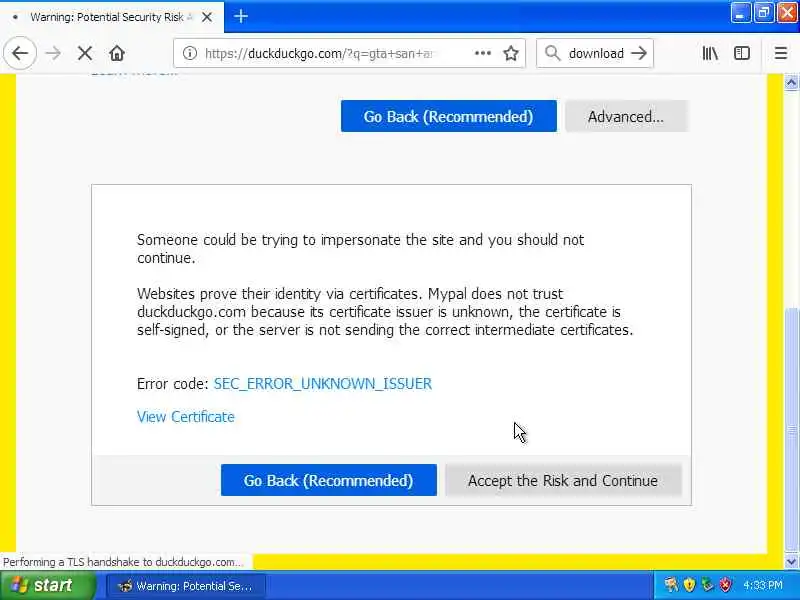Viewport: 800px width, 600px height.
Task: Open page actions three-dot menu
Action: (482, 53)
